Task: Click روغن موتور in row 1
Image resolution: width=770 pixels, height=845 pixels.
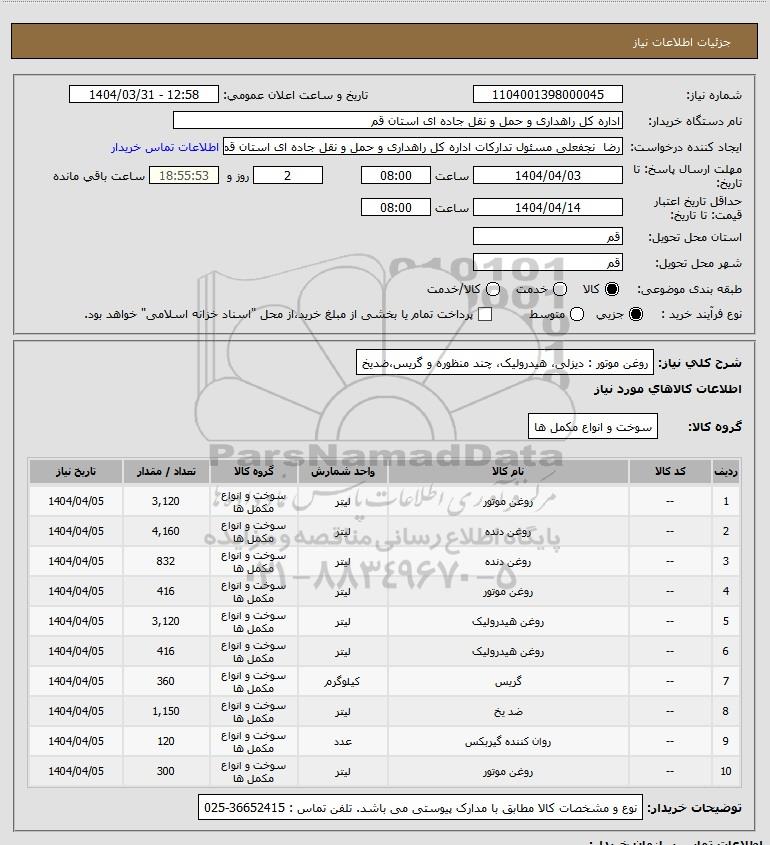Action: 508,502
